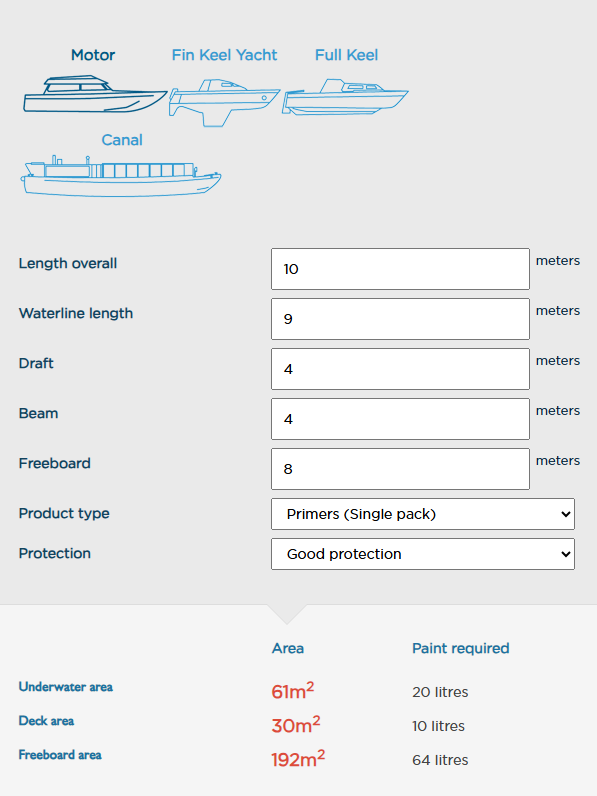Focus the Freeboard input field

pyautogui.click(x=400, y=469)
